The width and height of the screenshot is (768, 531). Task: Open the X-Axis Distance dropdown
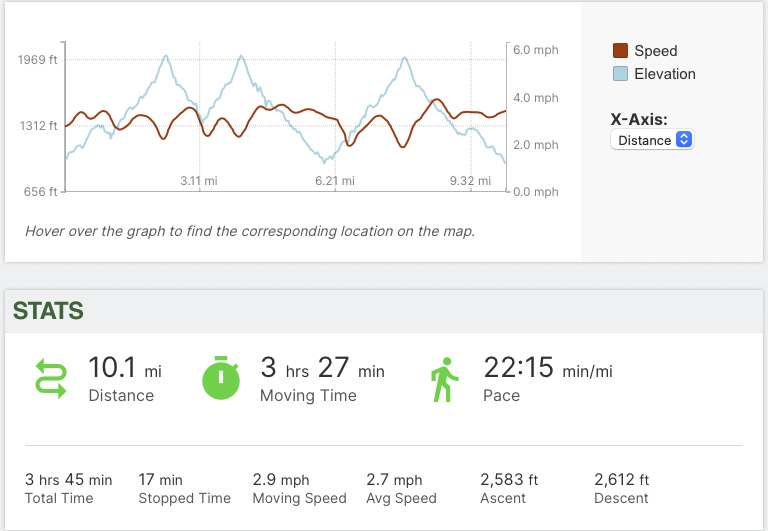point(651,140)
